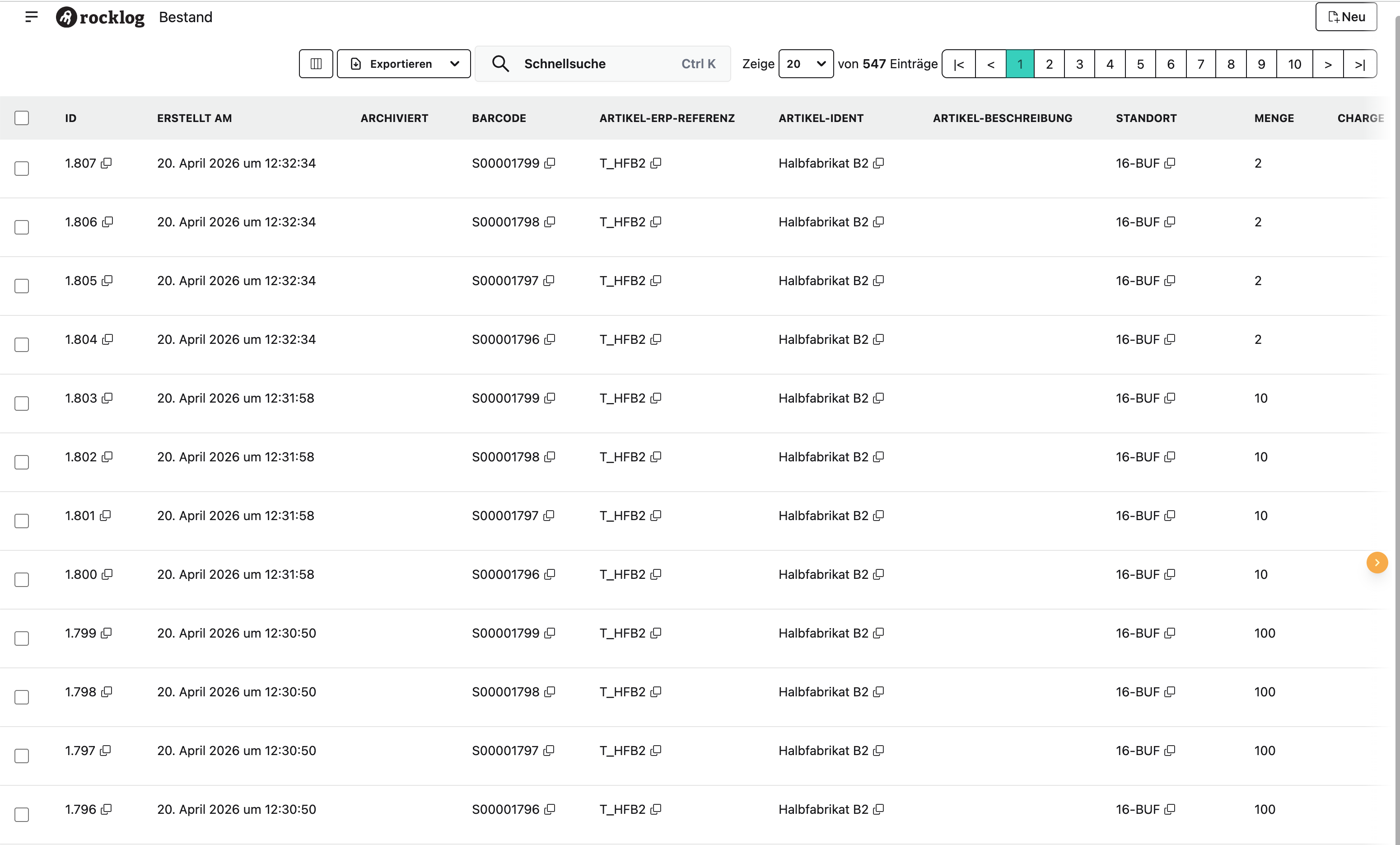This screenshot has width=1400, height=845.
Task: Click the Neu button
Action: 1346,16
